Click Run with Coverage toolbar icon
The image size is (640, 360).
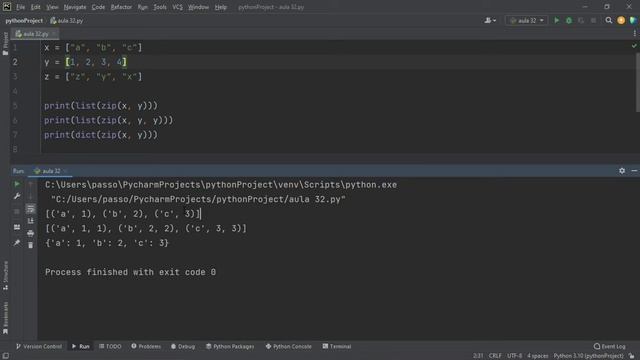[581, 20]
